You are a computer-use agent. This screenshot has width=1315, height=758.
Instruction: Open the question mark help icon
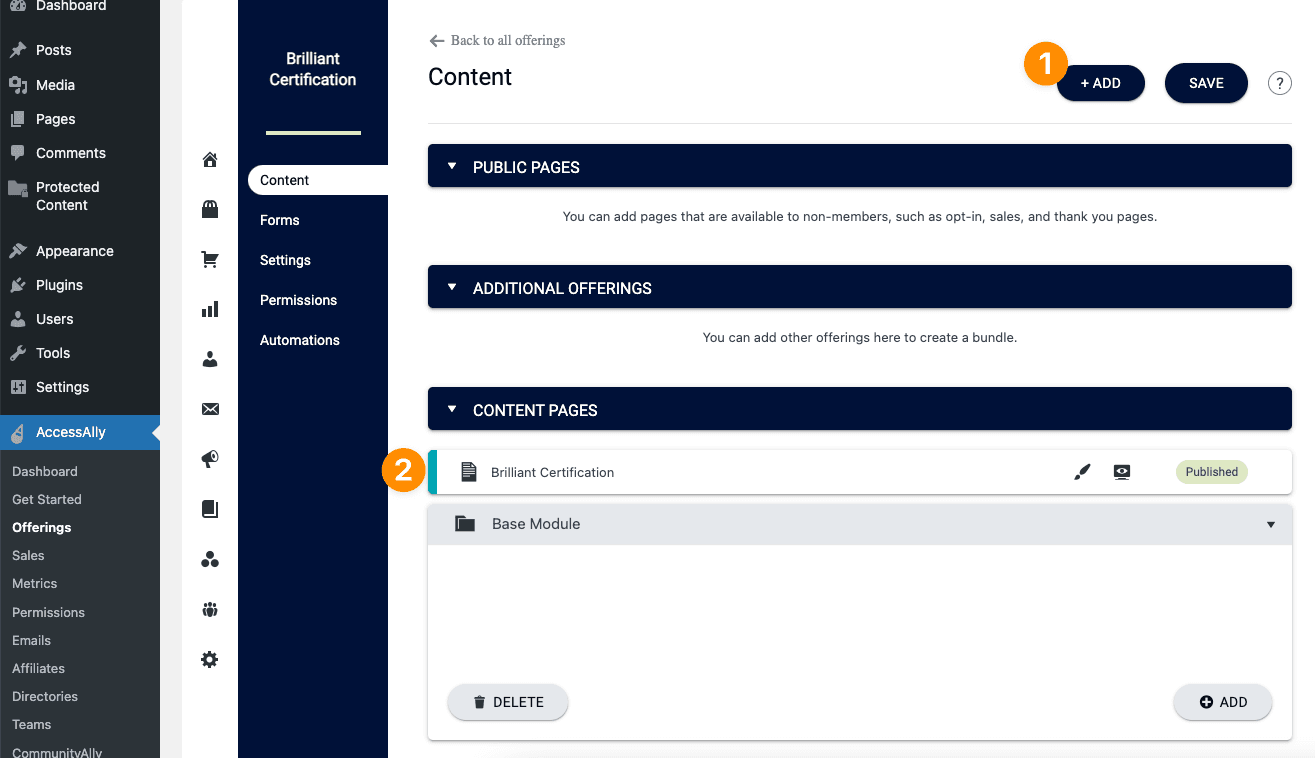click(x=1279, y=83)
